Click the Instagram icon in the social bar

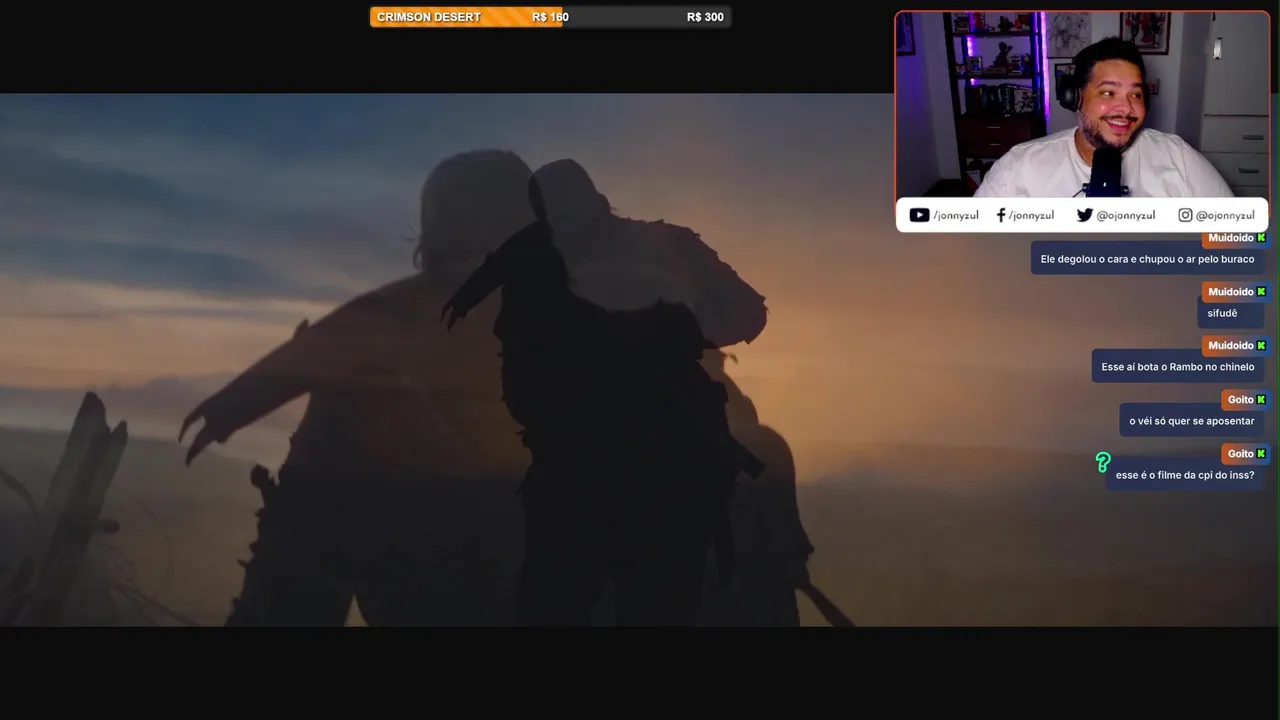(x=1185, y=215)
